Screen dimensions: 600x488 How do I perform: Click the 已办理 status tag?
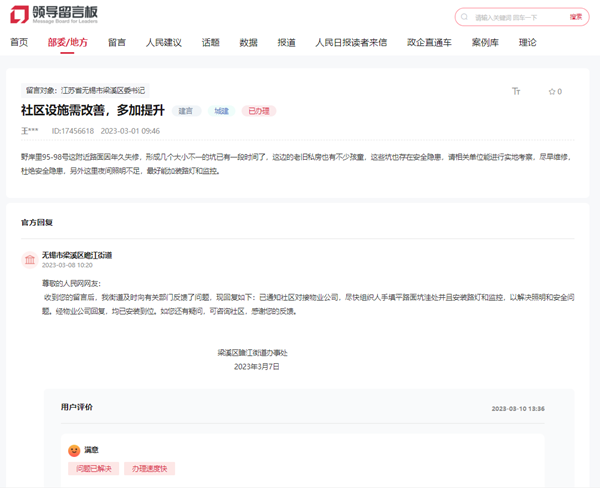(259, 111)
